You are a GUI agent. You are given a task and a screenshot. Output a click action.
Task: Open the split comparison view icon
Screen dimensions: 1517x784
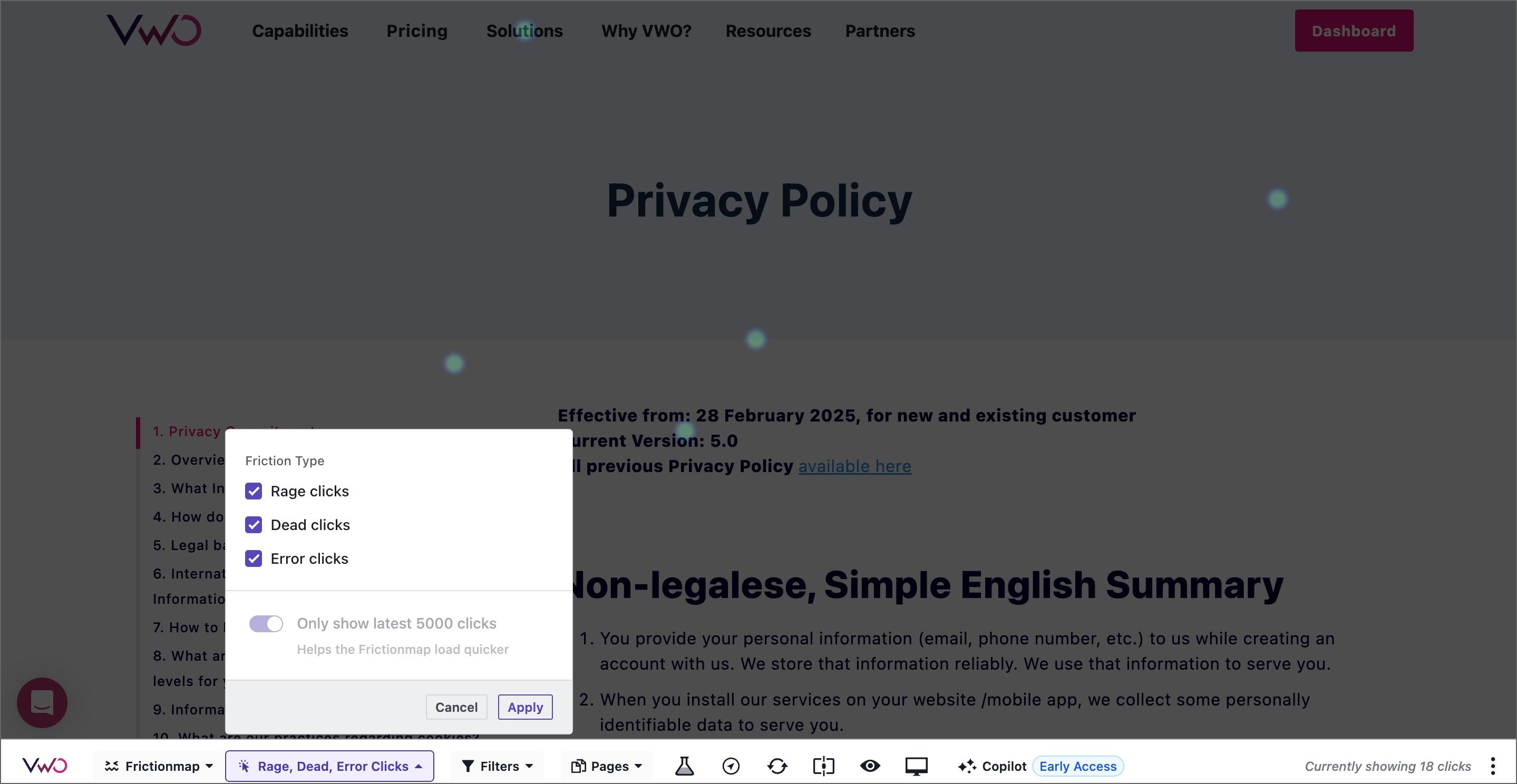823,766
